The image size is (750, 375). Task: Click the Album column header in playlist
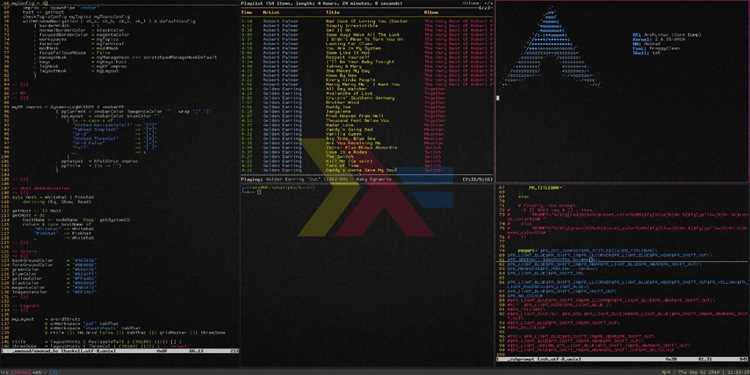(x=432, y=12)
